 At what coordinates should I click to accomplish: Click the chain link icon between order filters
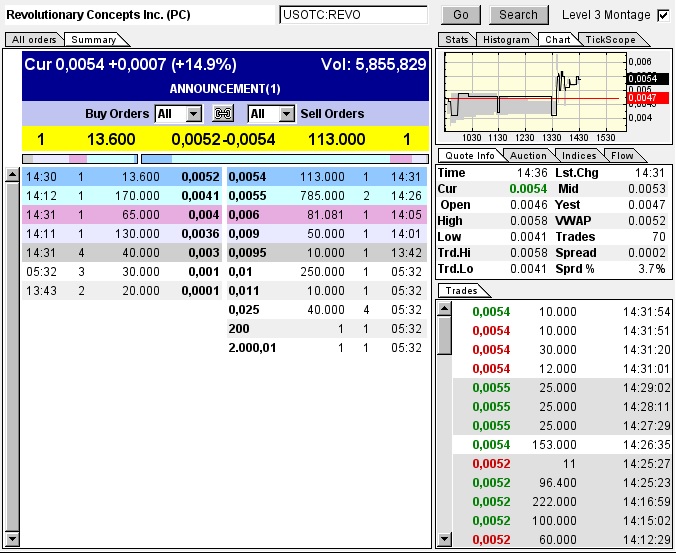(x=223, y=114)
